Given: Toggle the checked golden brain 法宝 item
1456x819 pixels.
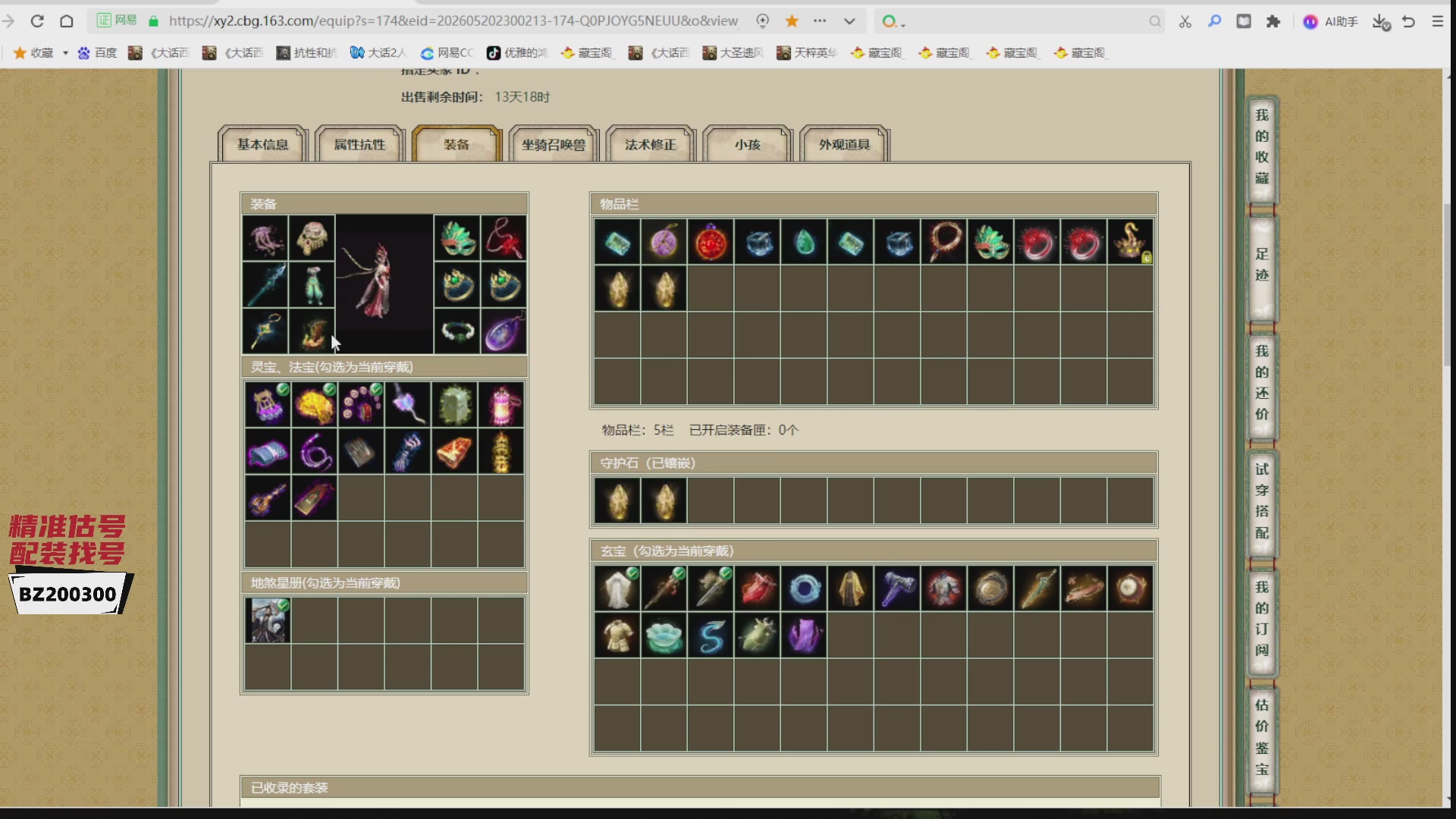Looking at the screenshot, I should (x=314, y=405).
